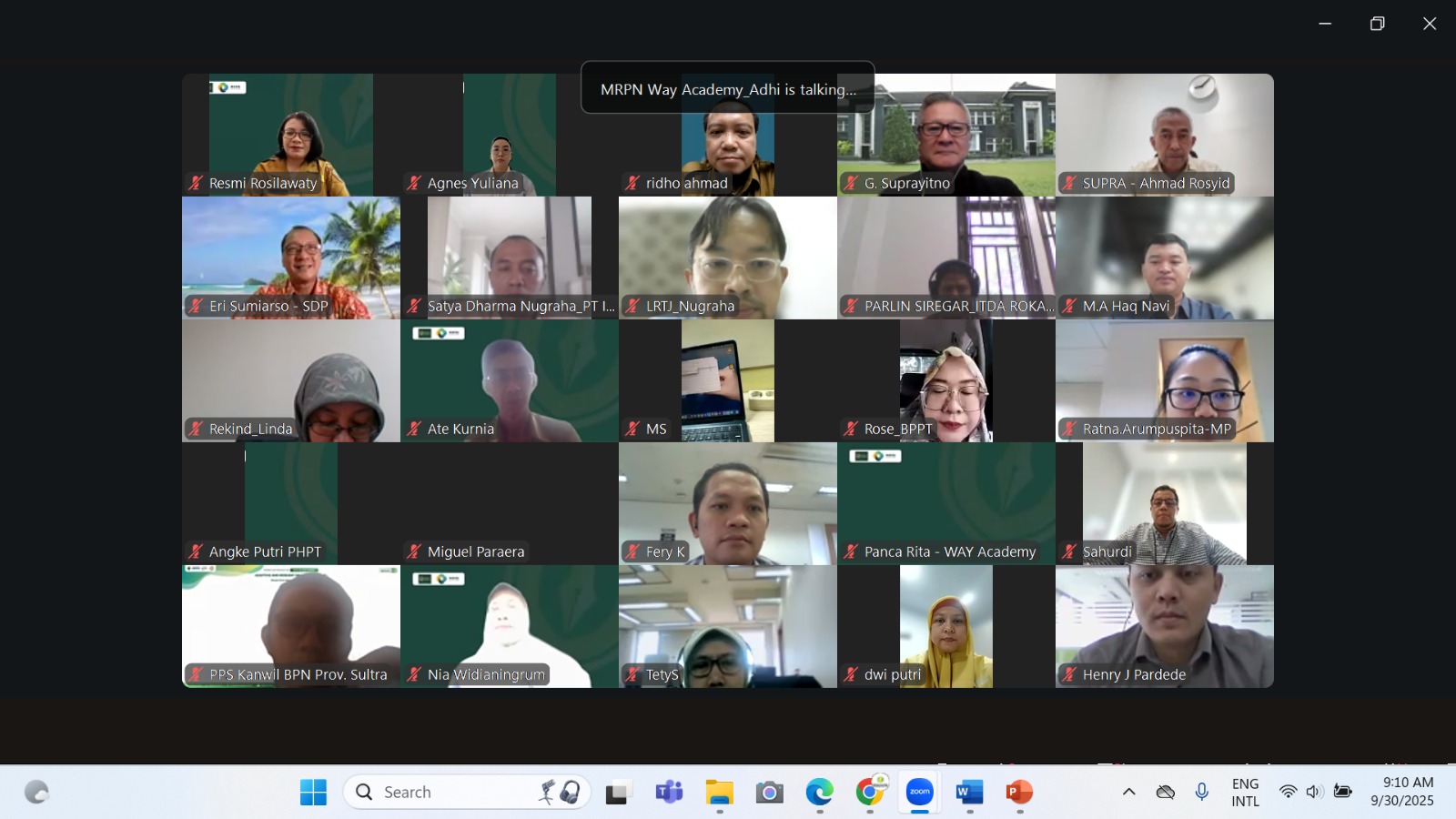The width and height of the screenshot is (1456, 819).
Task: Select Eri Sumiarso - SDP's video tile
Action: (x=291, y=257)
